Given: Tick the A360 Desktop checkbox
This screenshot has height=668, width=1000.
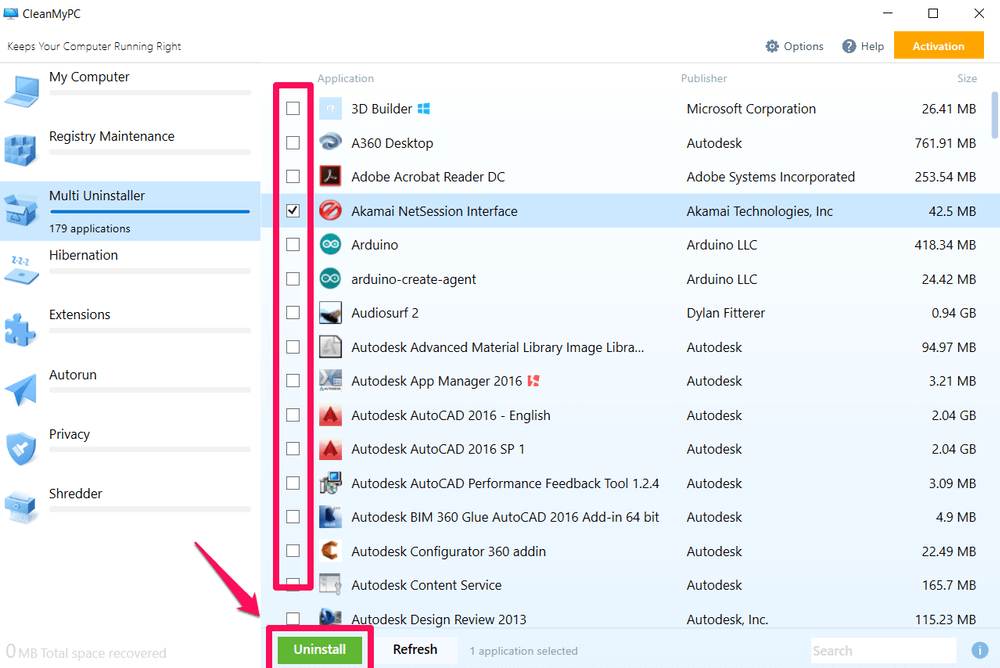Looking at the screenshot, I should point(293,142).
